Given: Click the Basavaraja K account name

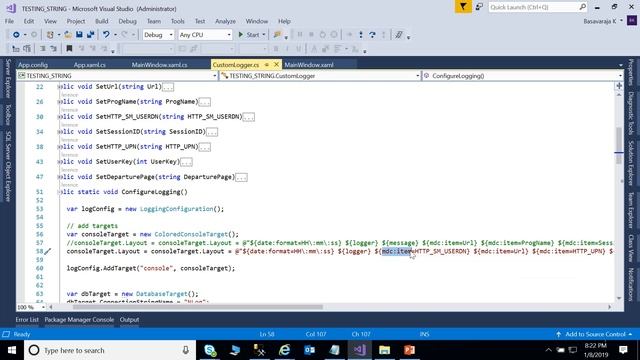Looking at the screenshot, I should [600, 21].
